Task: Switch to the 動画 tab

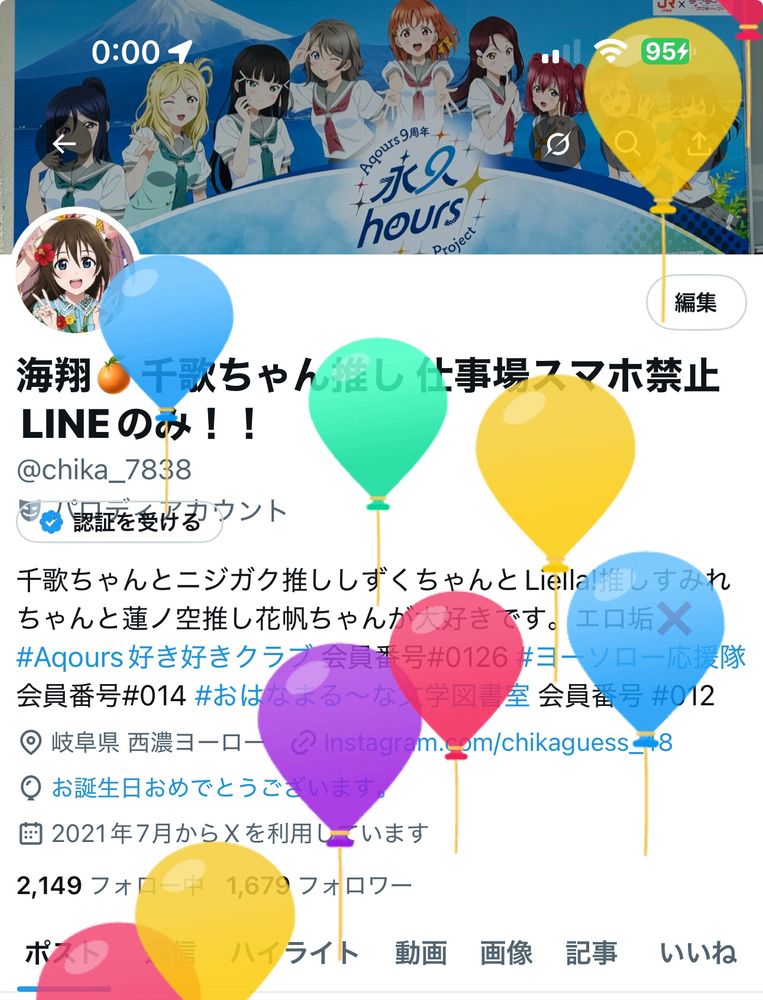Action: 420,953
